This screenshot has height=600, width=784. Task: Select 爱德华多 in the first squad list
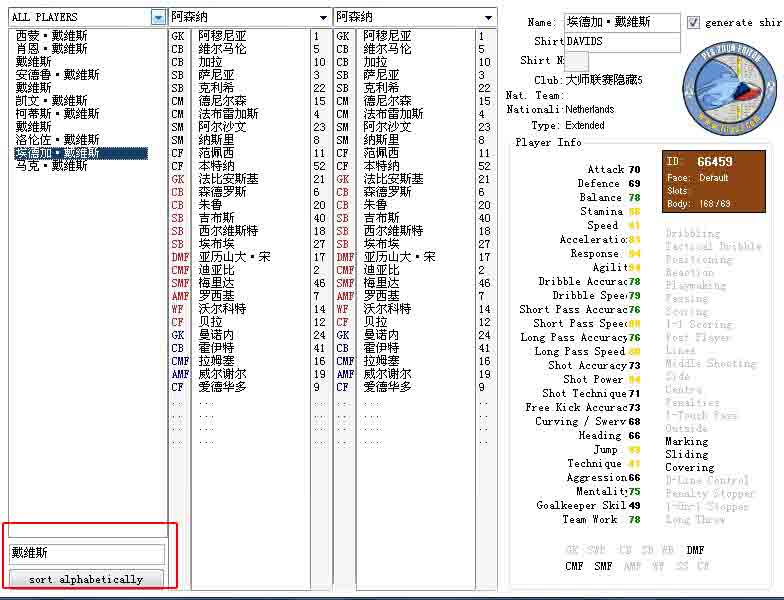222,386
